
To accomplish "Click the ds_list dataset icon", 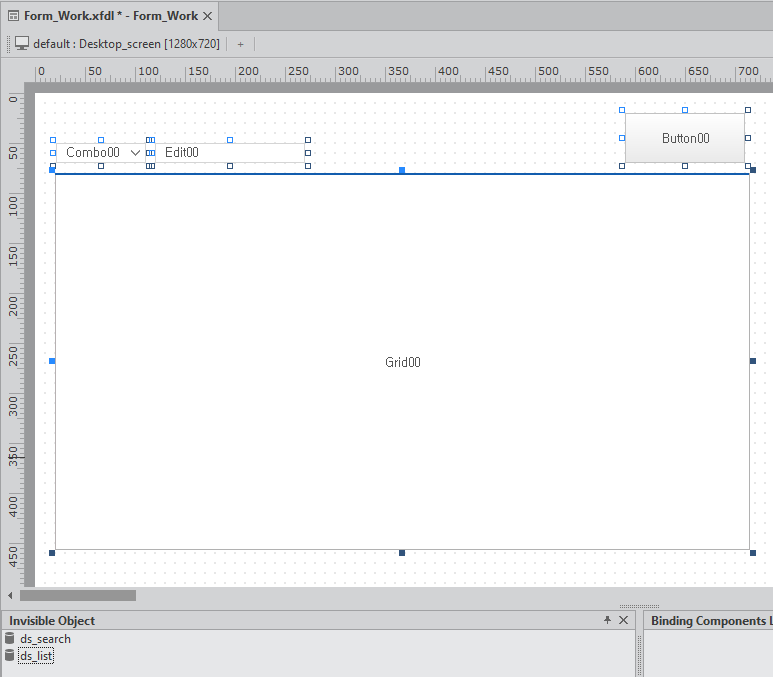I will [x=10, y=656].
